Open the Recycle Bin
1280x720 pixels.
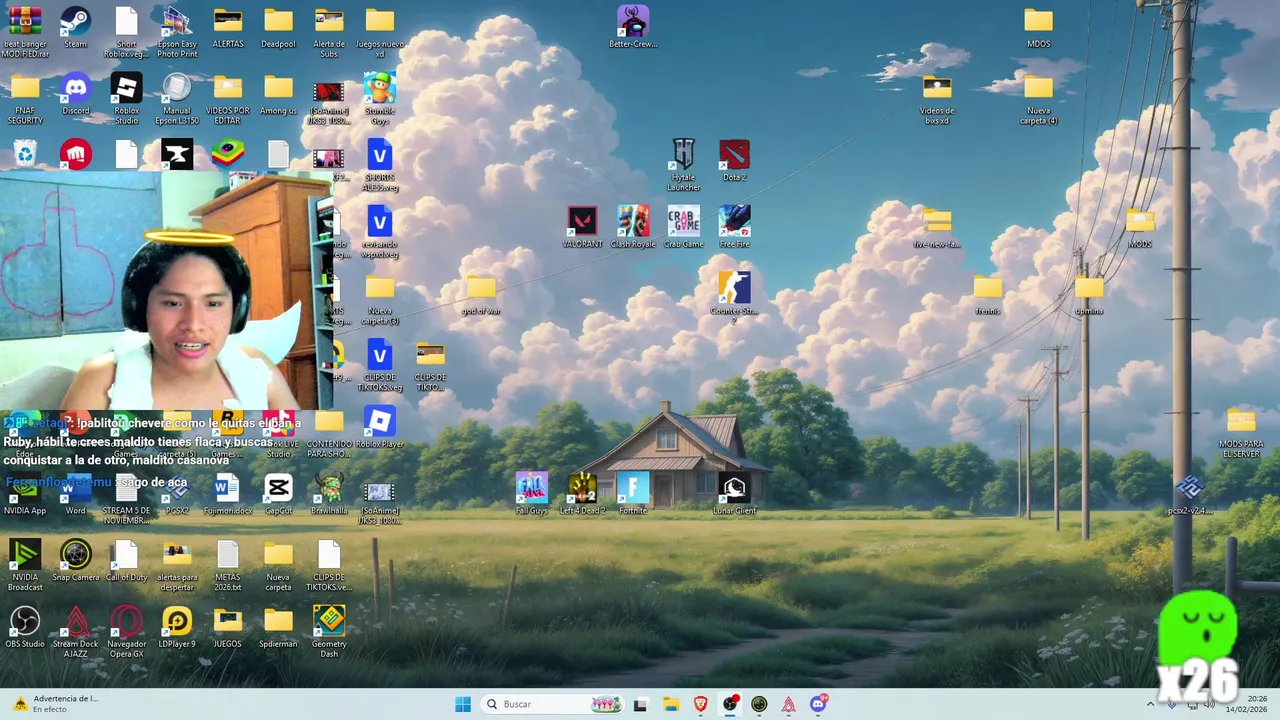click(x=25, y=155)
